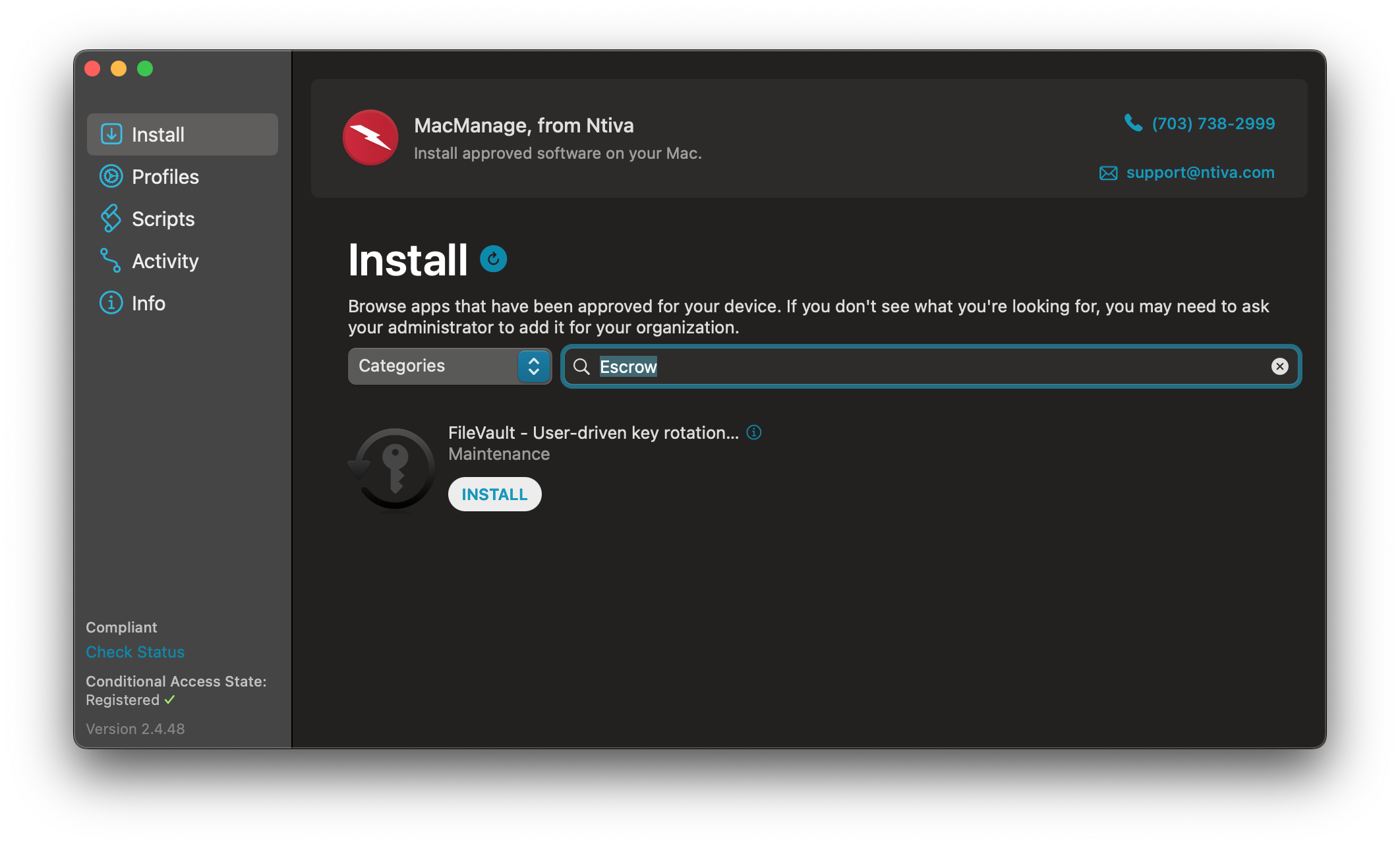Open the Info section
The height and width of the screenshot is (846, 1400).
[x=183, y=303]
